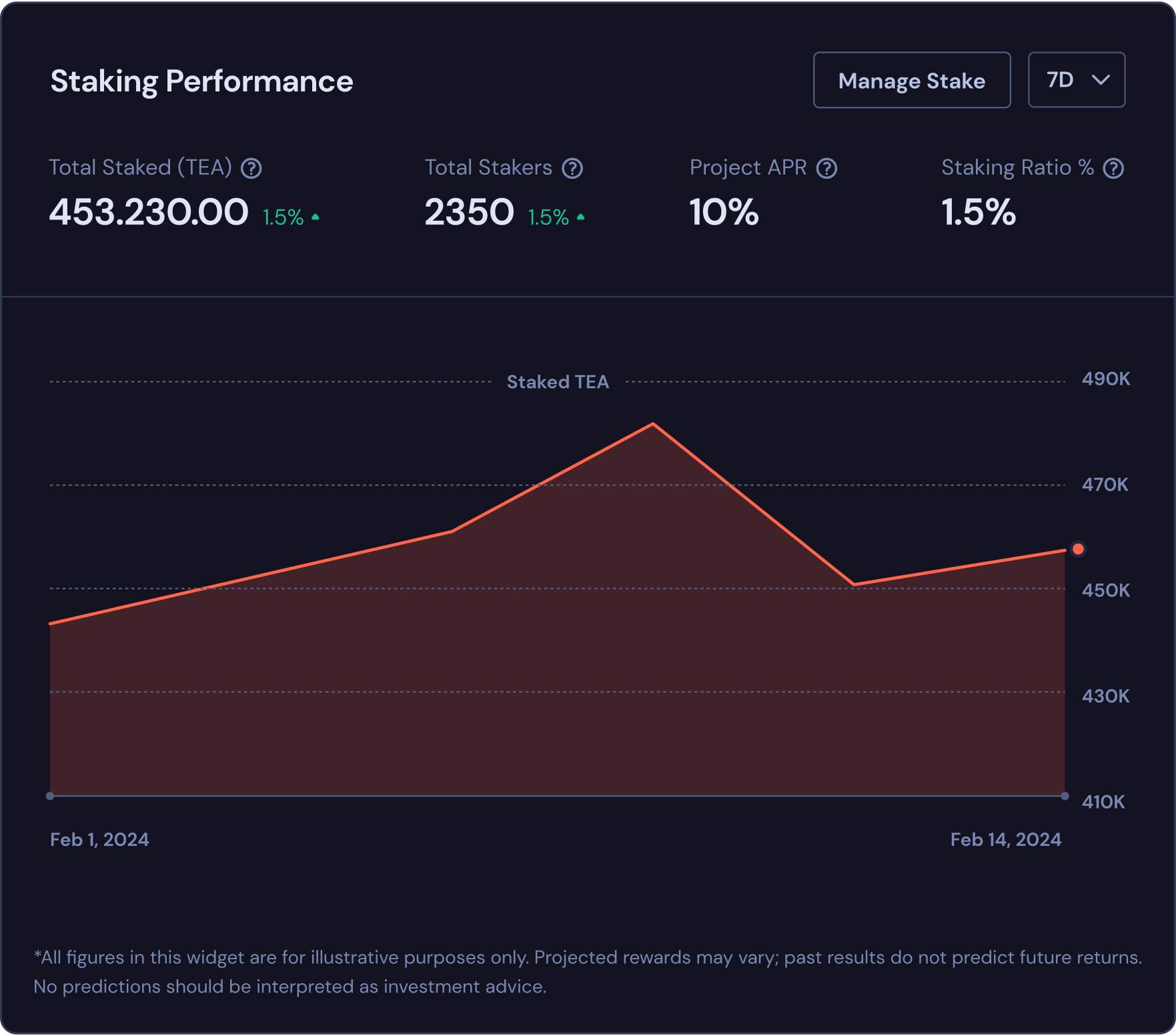Expand the time range selector options
The height and width of the screenshot is (1036, 1176).
pos(1076,80)
